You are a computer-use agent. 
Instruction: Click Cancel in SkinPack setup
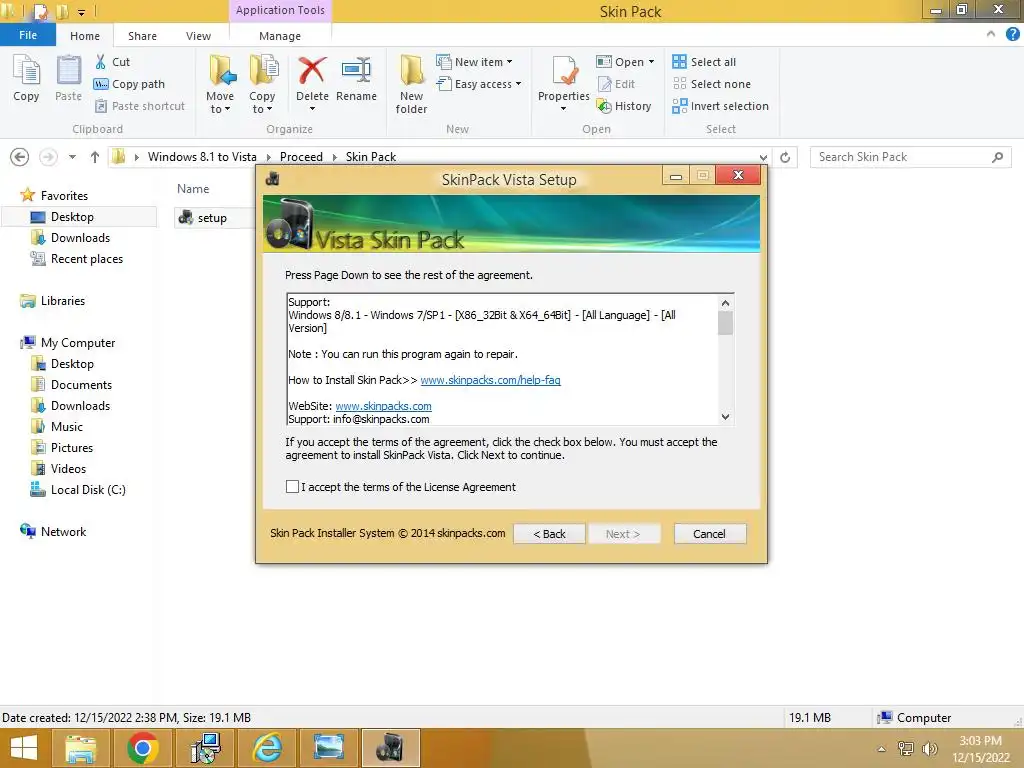(x=709, y=534)
